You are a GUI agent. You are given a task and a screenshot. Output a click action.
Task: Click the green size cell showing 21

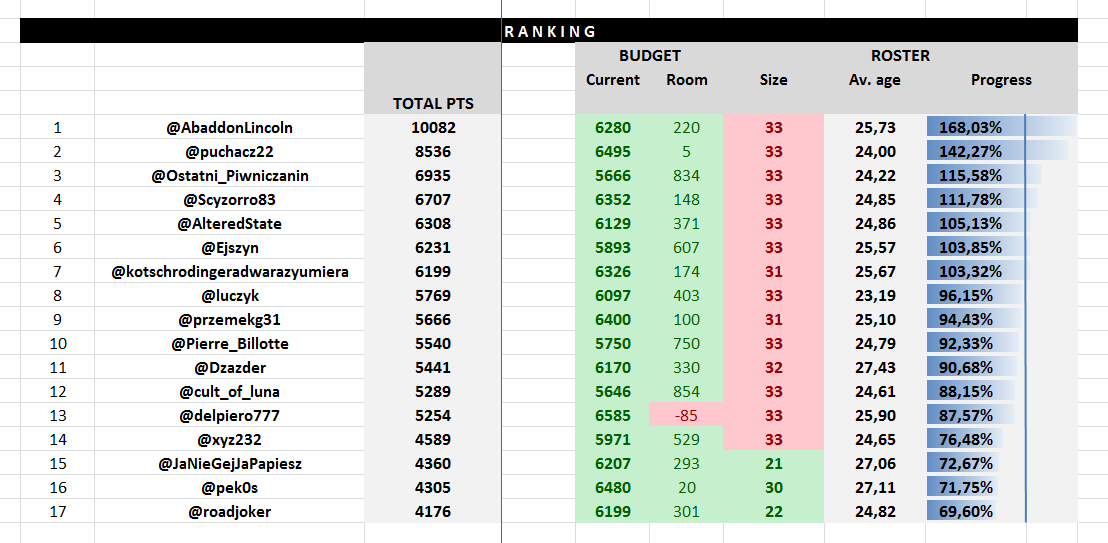tap(773, 464)
